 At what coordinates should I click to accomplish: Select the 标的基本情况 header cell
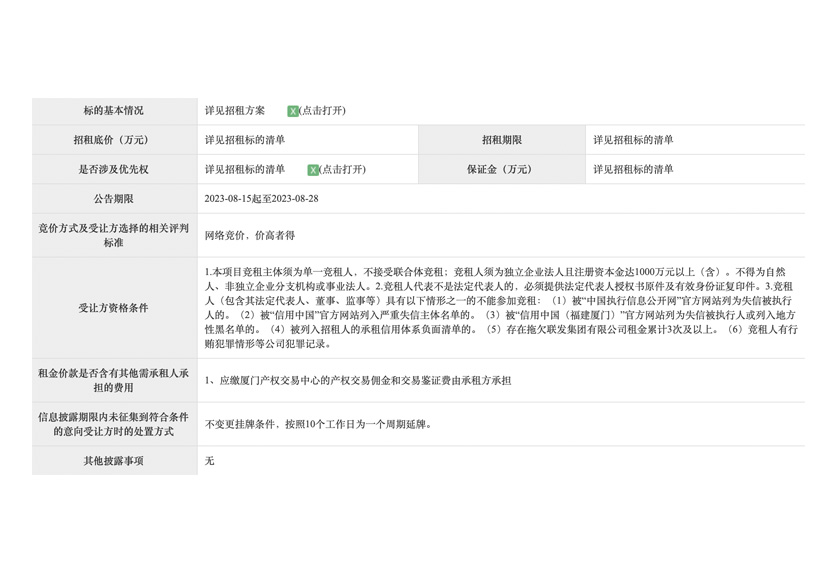click(114, 111)
